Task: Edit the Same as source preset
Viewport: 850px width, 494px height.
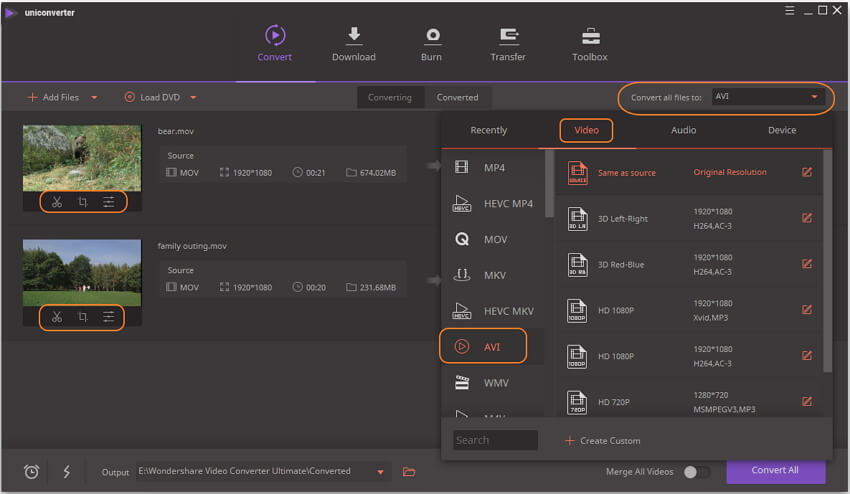Action: point(807,172)
